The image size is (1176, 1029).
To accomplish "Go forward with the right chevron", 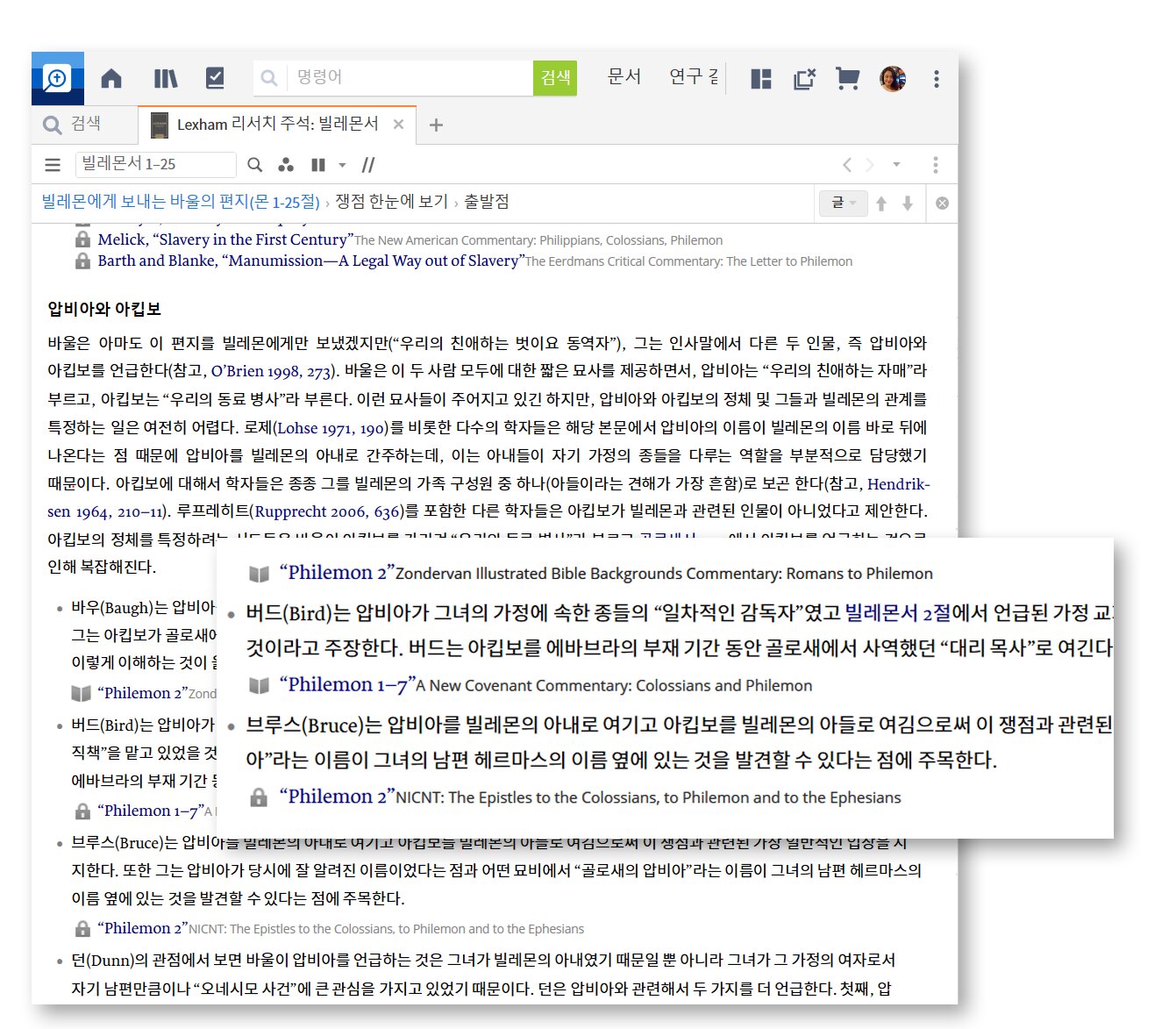I will pos(870,164).
